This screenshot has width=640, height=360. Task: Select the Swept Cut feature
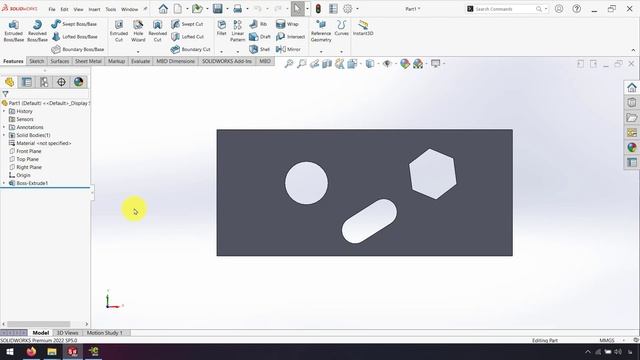[x=187, y=24]
